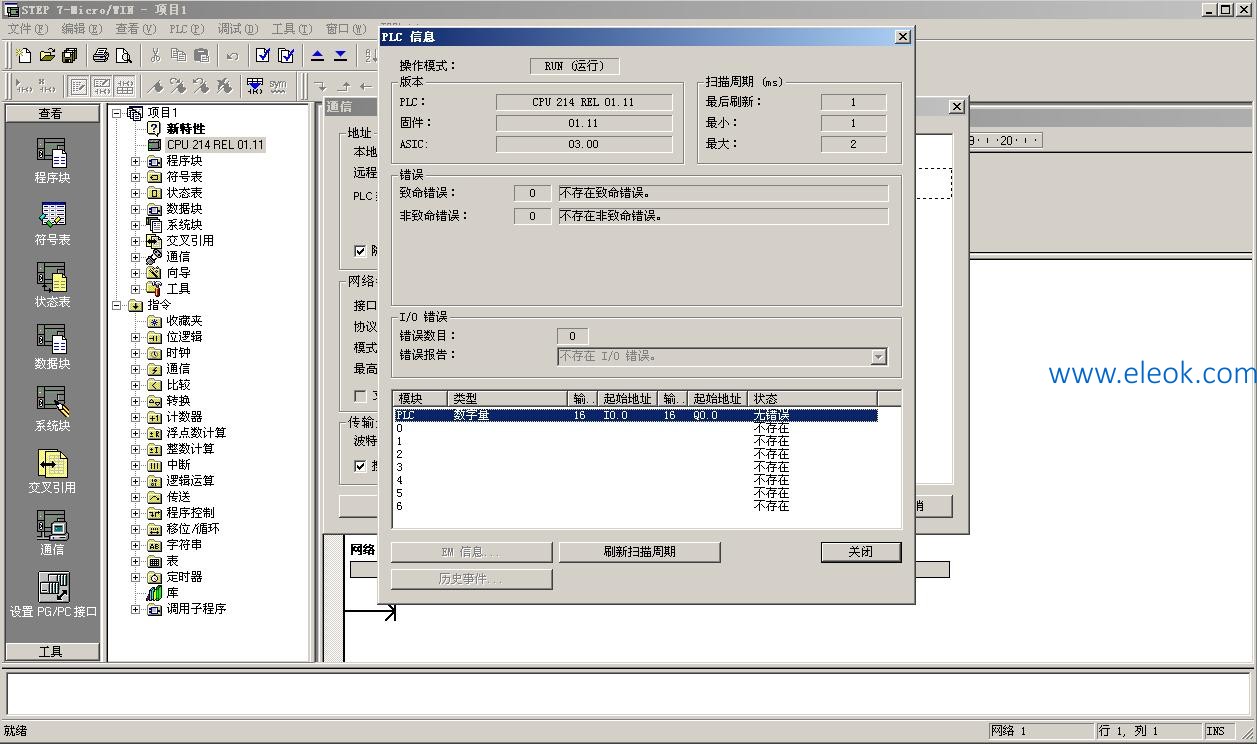Collapse the 指令 tree branch
Viewport: 1257px width, 744px height.
point(117,305)
